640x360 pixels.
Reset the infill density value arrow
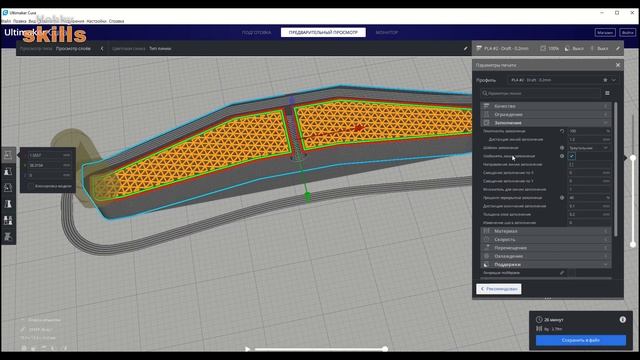click(562, 131)
